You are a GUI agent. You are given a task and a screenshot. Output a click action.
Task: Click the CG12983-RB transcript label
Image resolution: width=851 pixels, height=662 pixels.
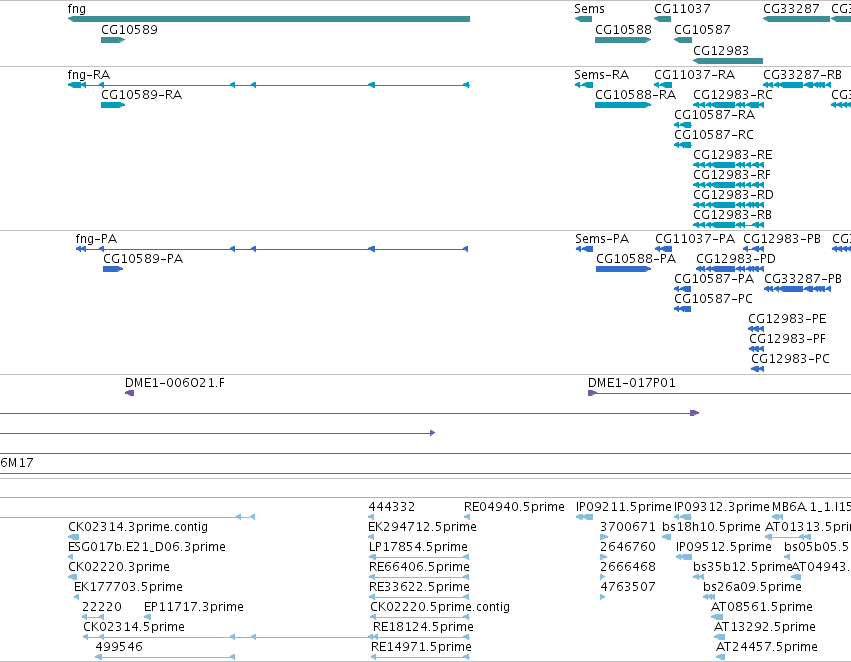[732, 215]
